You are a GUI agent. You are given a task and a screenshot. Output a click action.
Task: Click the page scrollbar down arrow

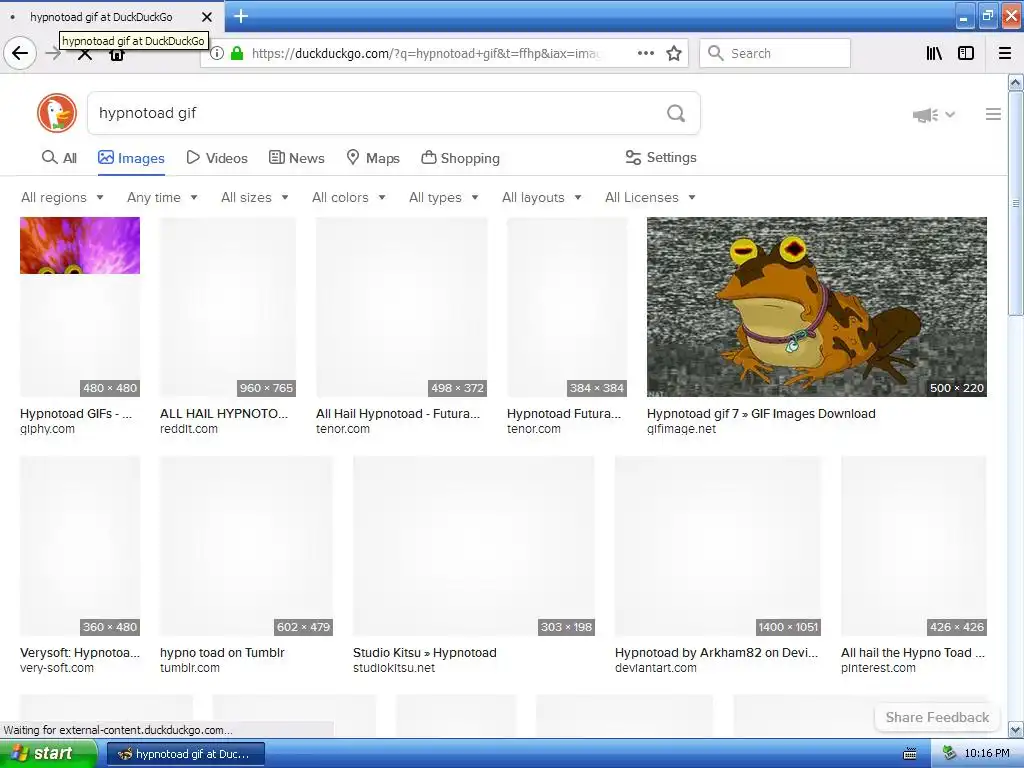(1015, 729)
